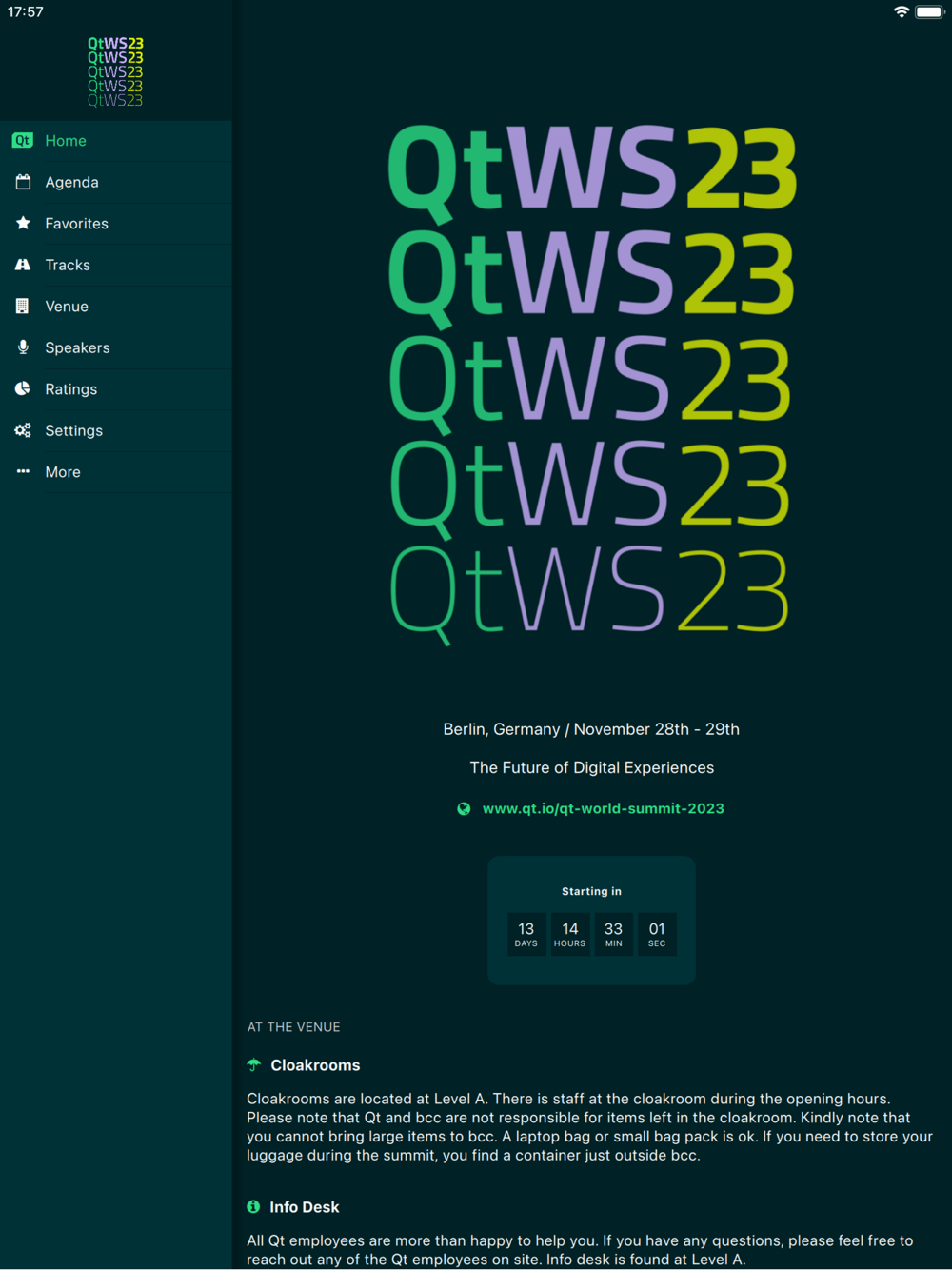Click the Cloakrooms heading

tap(315, 1065)
